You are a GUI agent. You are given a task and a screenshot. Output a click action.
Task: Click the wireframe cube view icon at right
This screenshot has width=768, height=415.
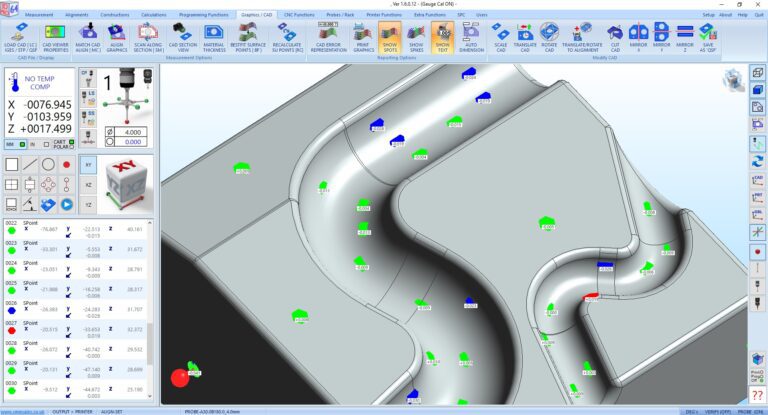[757, 73]
